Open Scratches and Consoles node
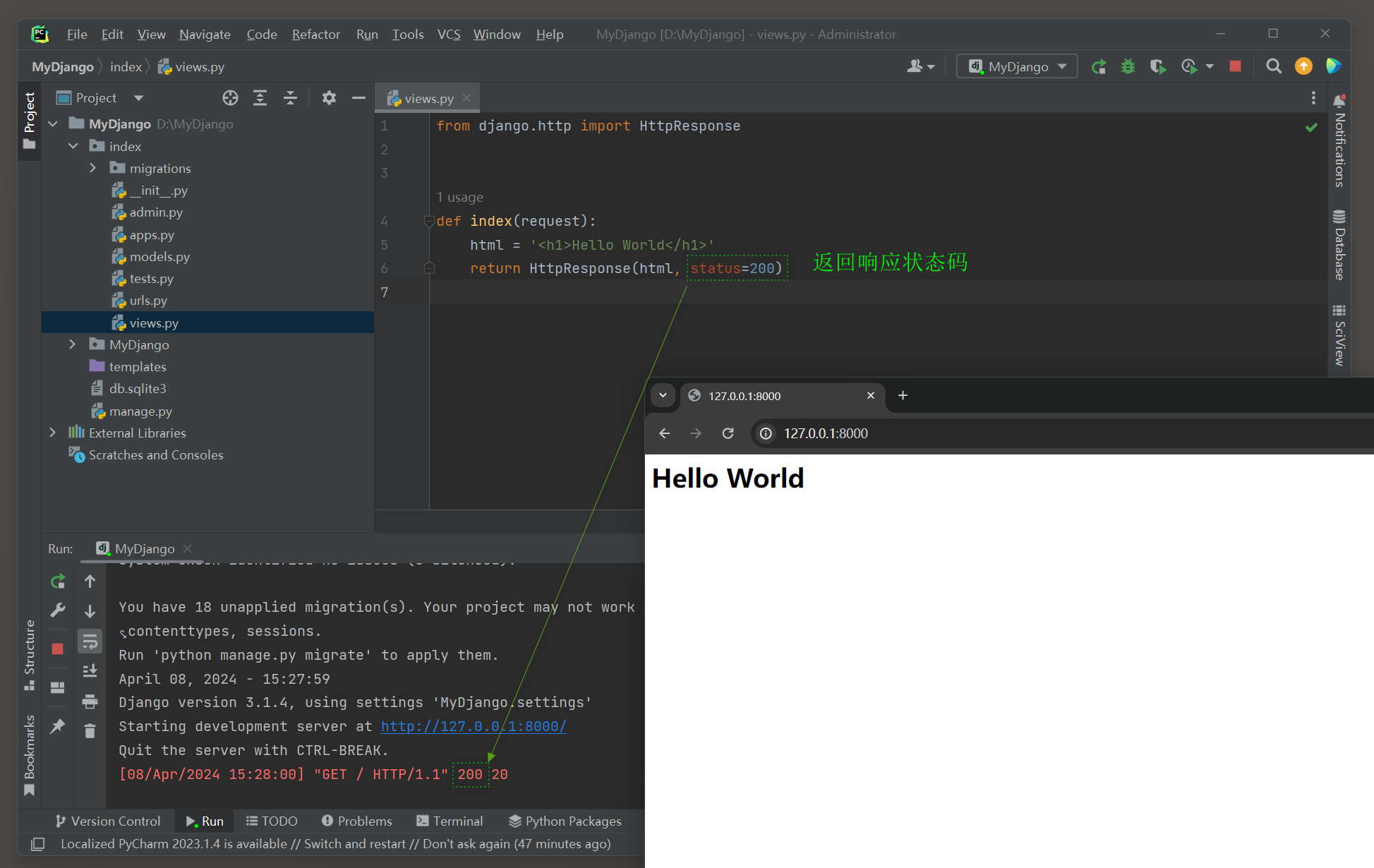This screenshot has width=1374, height=868. point(156,455)
